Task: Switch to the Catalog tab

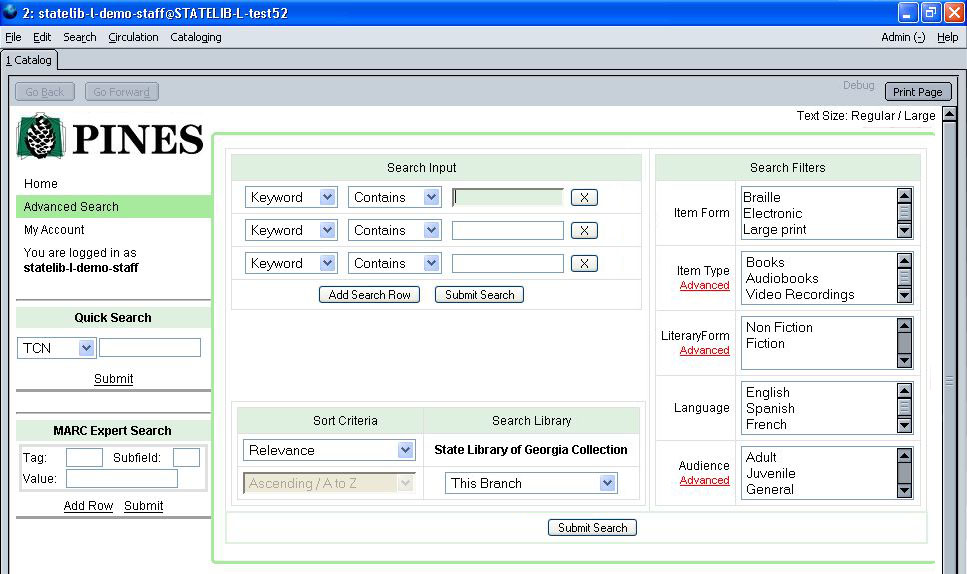Action: click(x=29, y=61)
